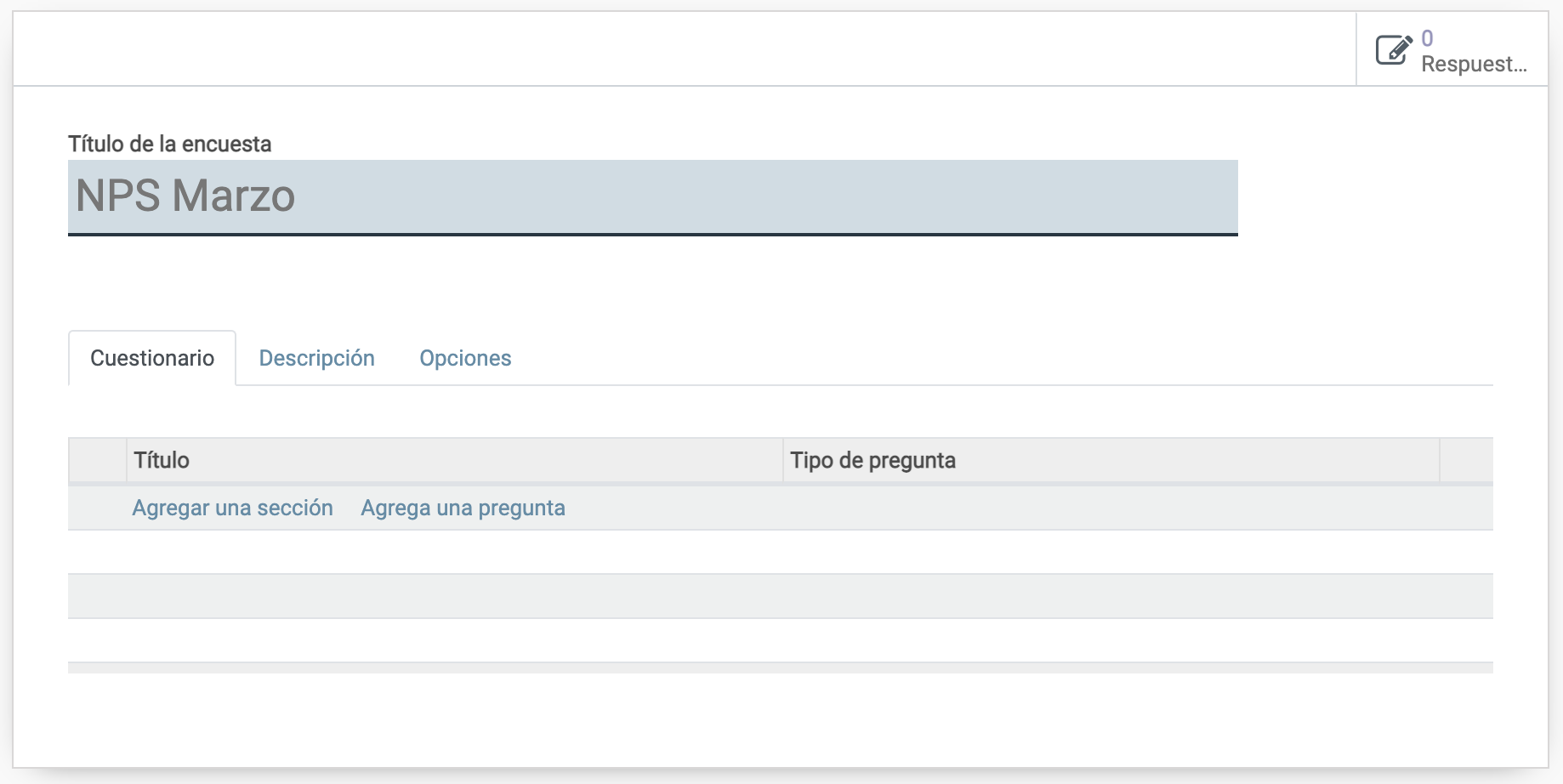The image size is (1563, 784).
Task: Click the blank header cell after Tipo de pregunta
Action: pyautogui.click(x=1466, y=460)
